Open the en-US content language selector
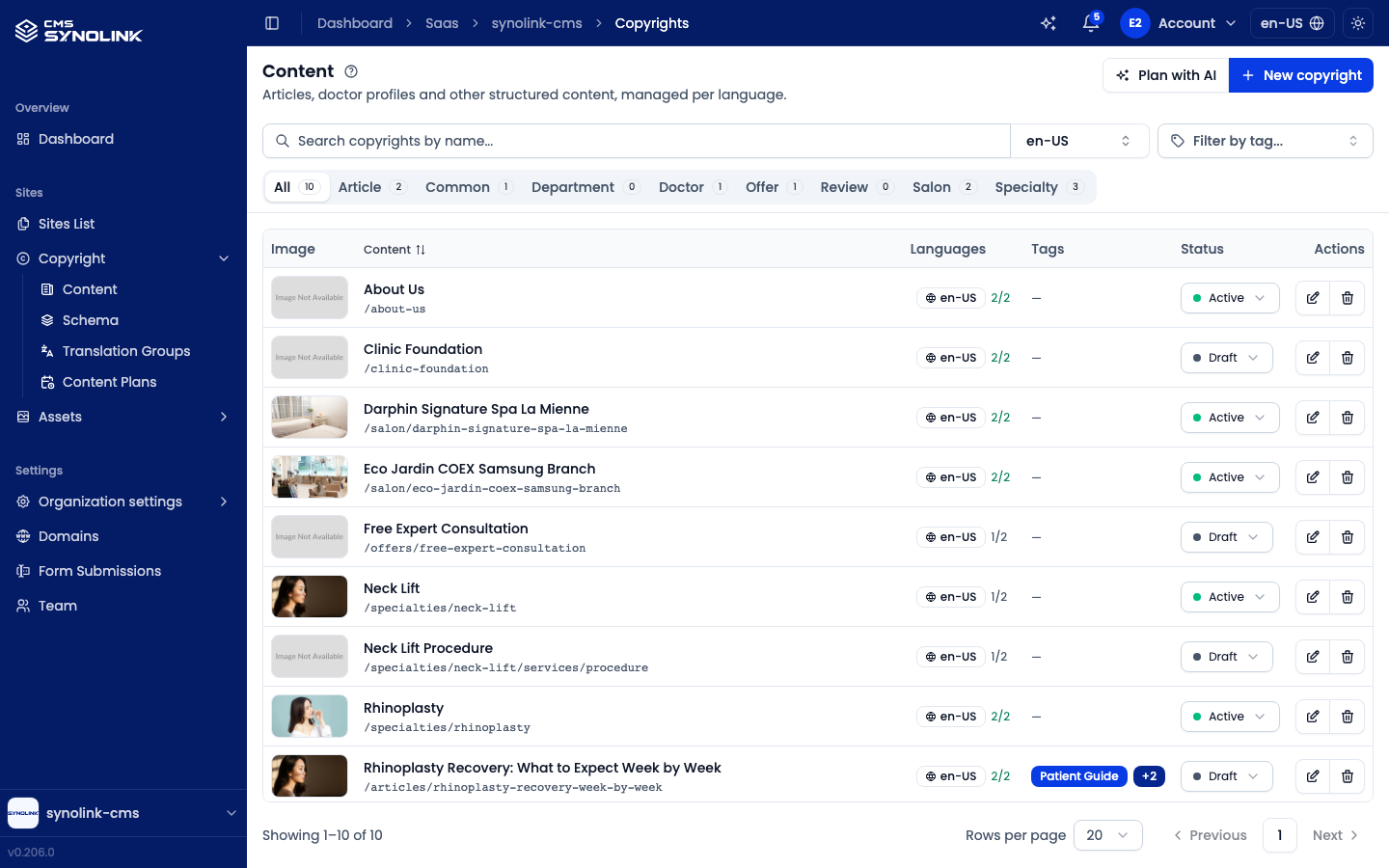Screen dimensions: 1389x868 click(x=1079, y=141)
